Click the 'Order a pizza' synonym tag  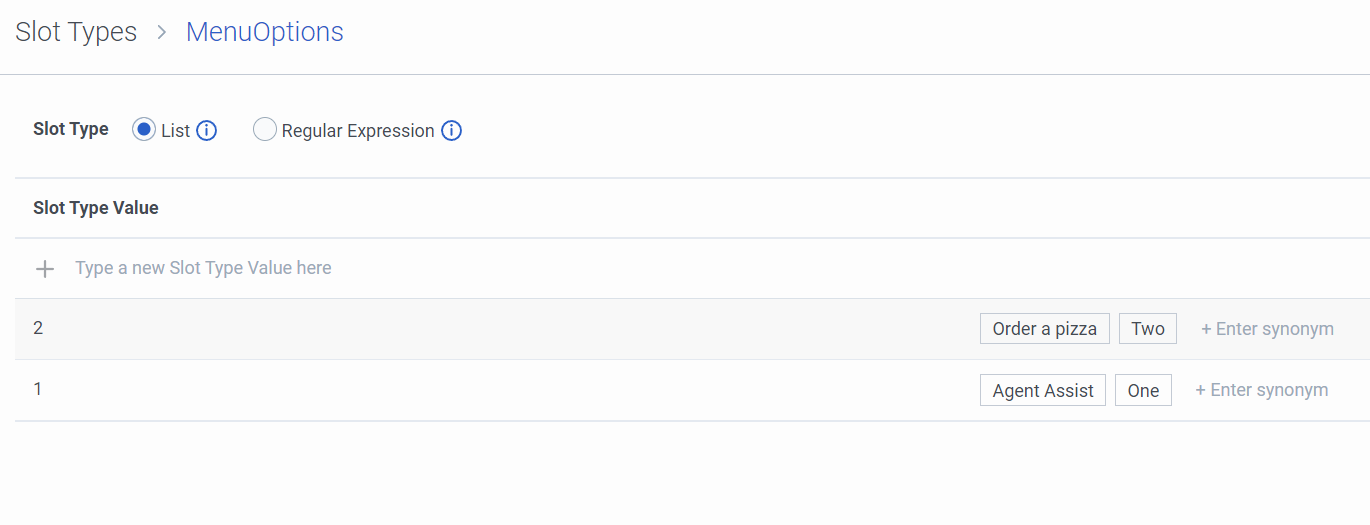(1044, 329)
